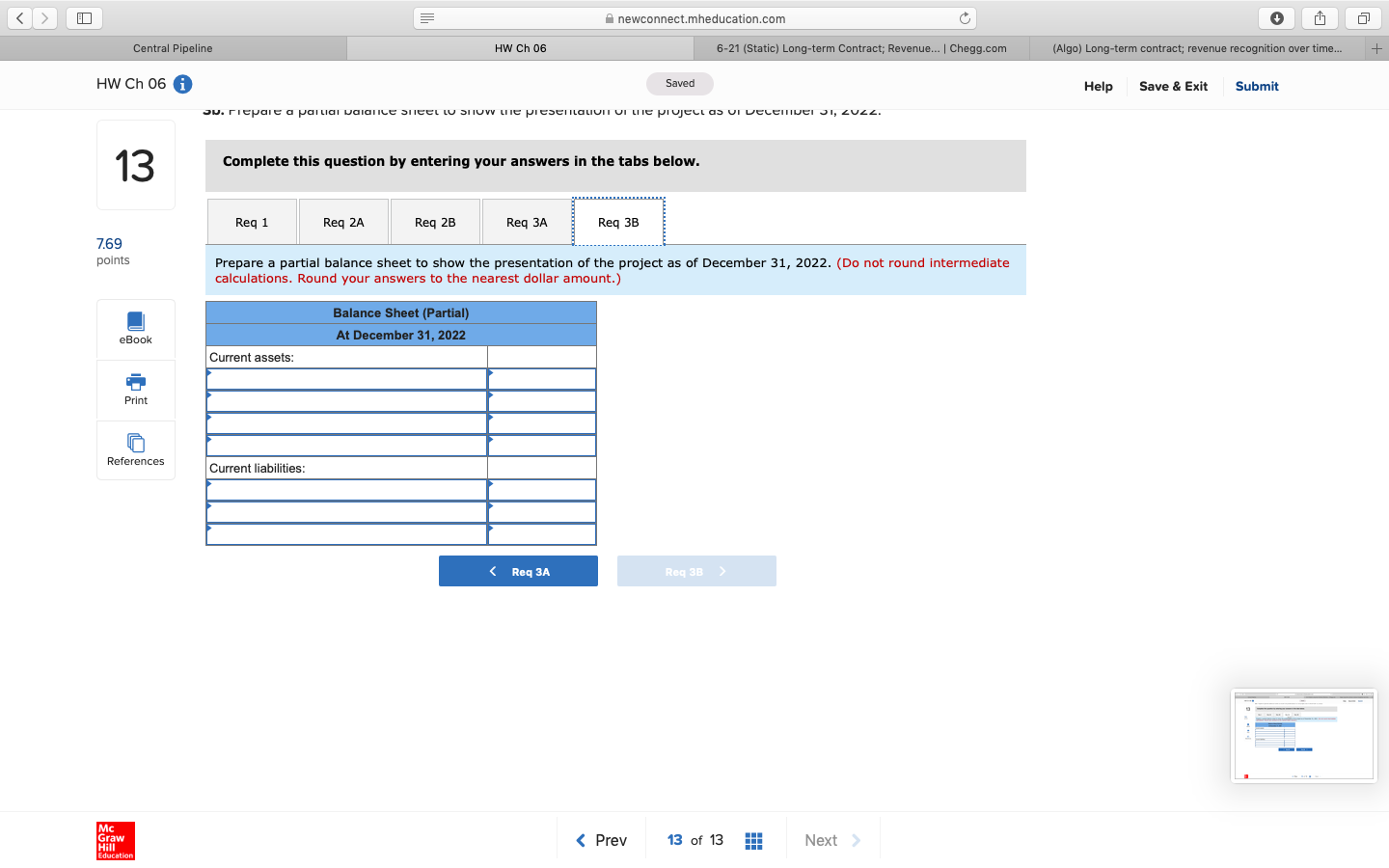
Task: Open the Req 2B tab
Action: tap(435, 221)
